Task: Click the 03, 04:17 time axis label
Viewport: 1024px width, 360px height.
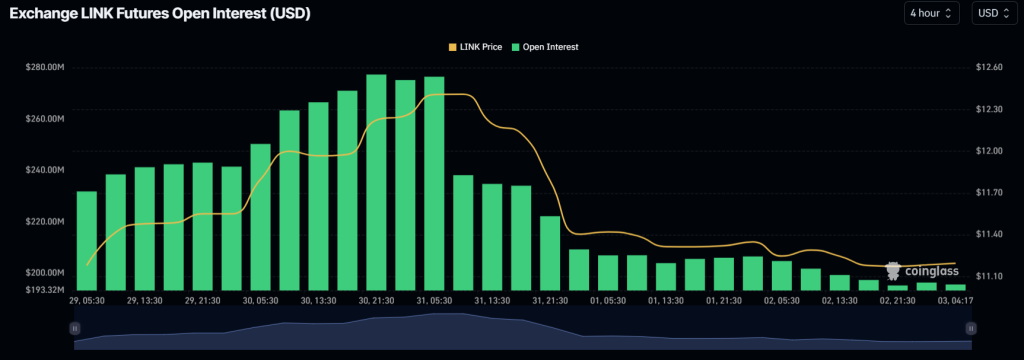Action: (x=955, y=300)
